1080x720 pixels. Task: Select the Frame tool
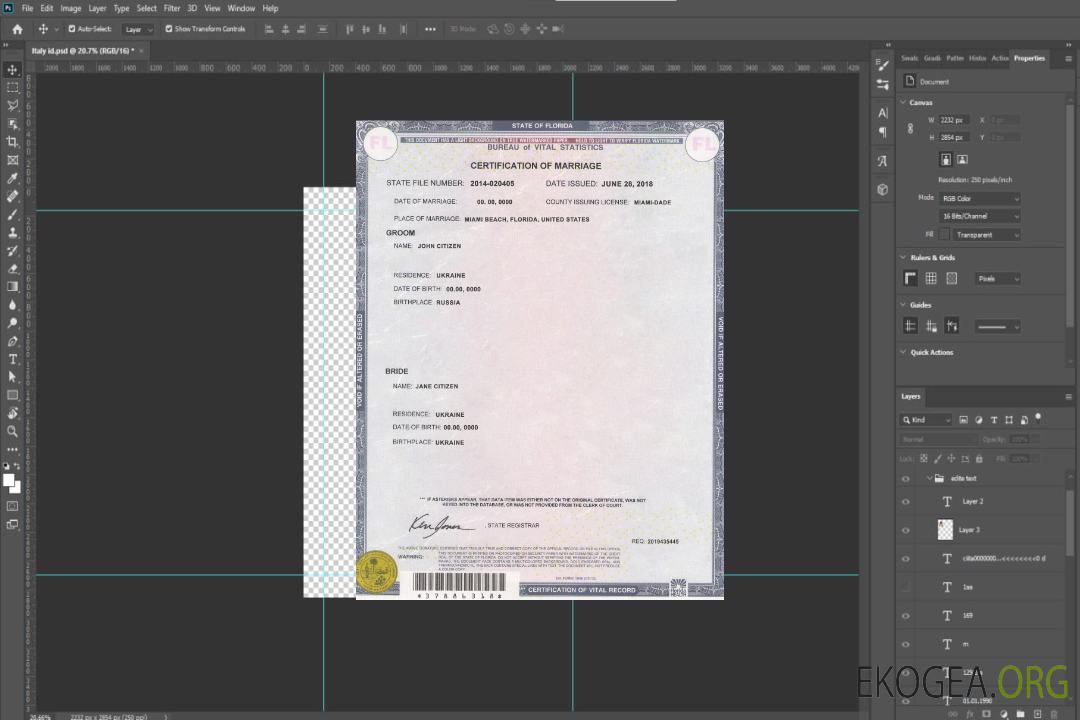tap(12, 160)
